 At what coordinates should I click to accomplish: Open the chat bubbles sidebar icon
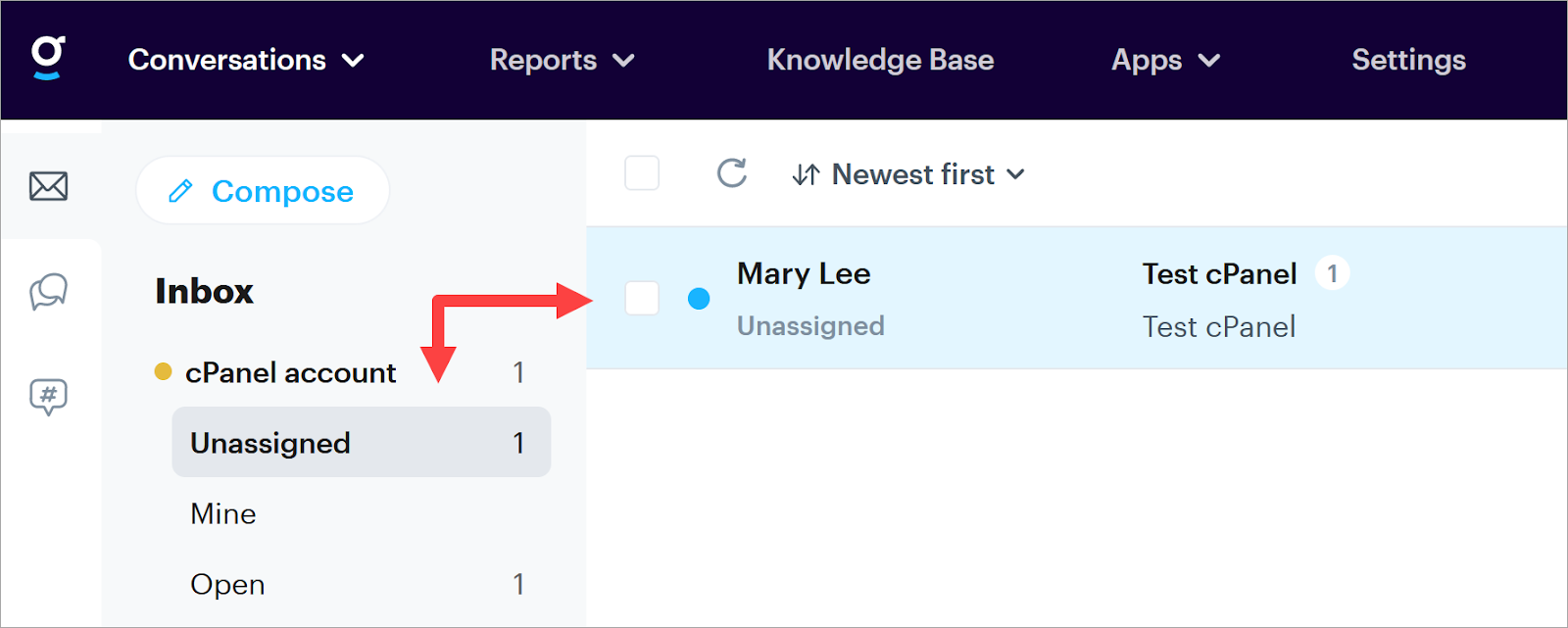pos(48,291)
